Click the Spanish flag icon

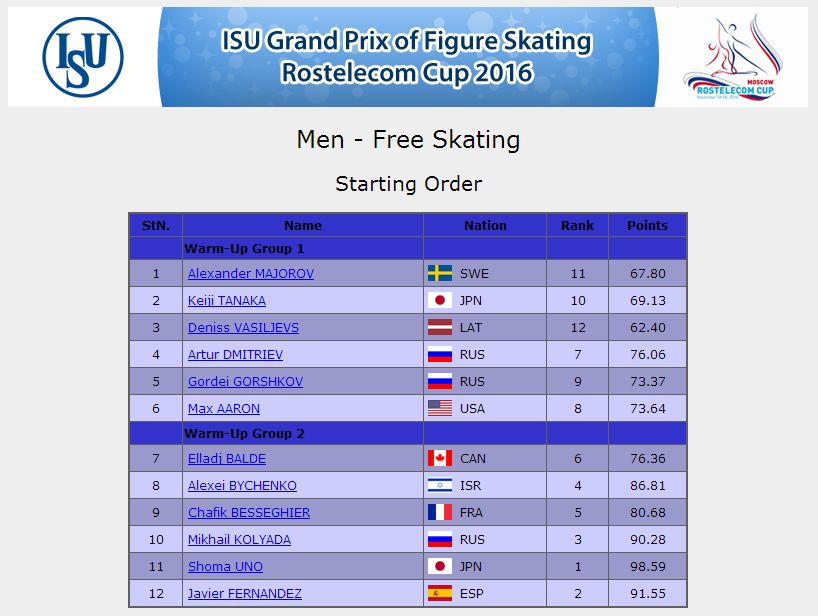coord(440,594)
